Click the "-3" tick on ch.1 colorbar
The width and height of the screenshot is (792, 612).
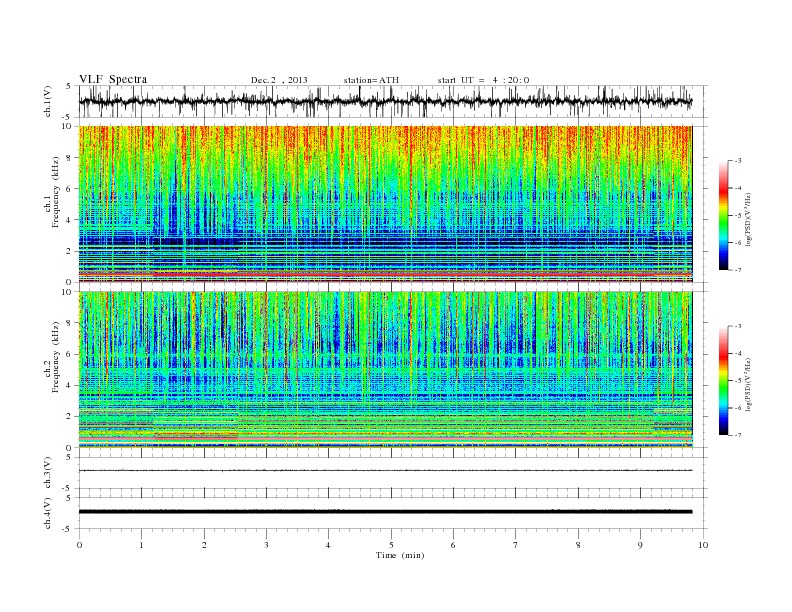pyautogui.click(x=738, y=161)
